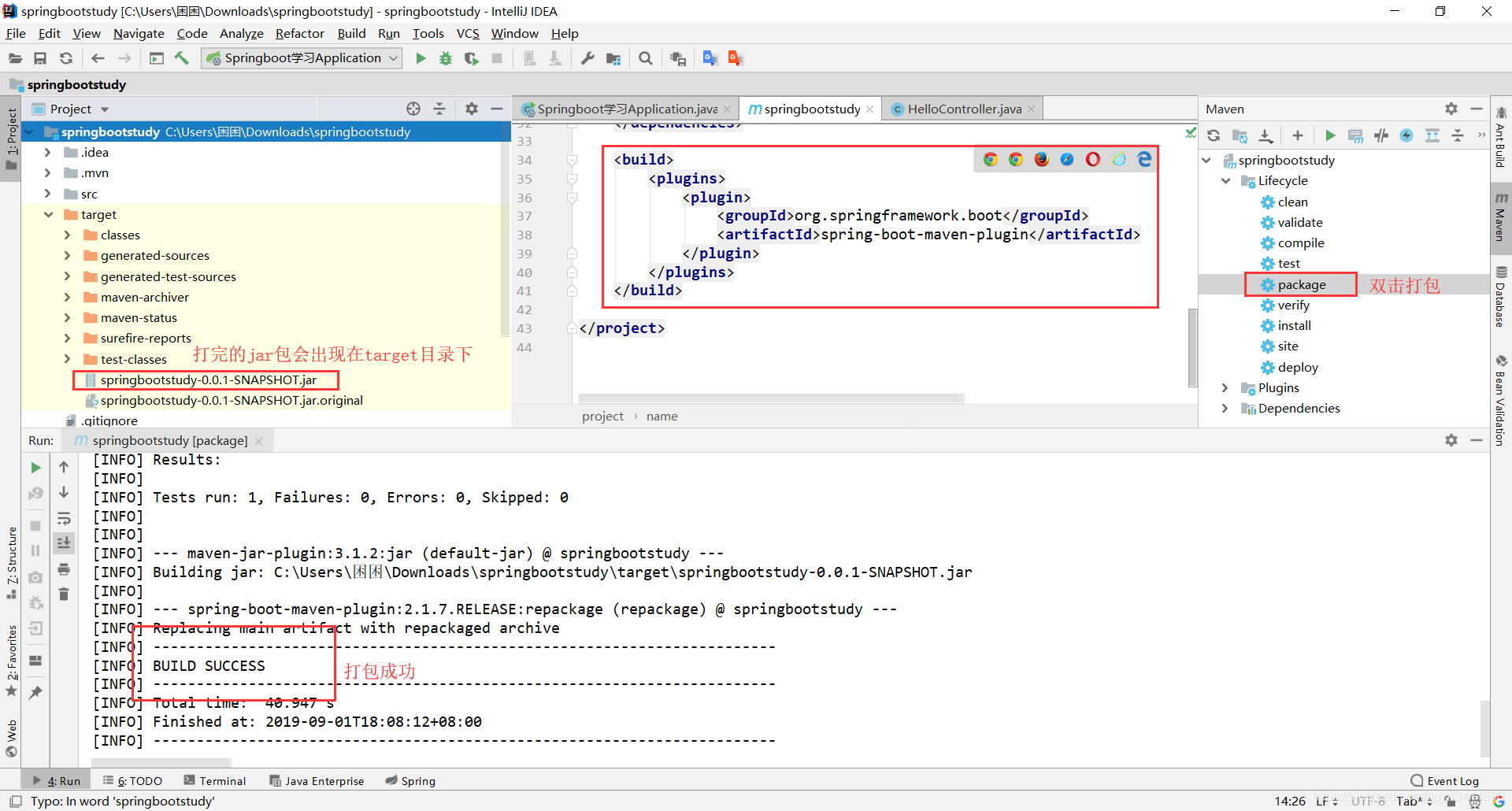
Task: Open Project Structure icon in main toolbar
Action: click(x=613, y=58)
